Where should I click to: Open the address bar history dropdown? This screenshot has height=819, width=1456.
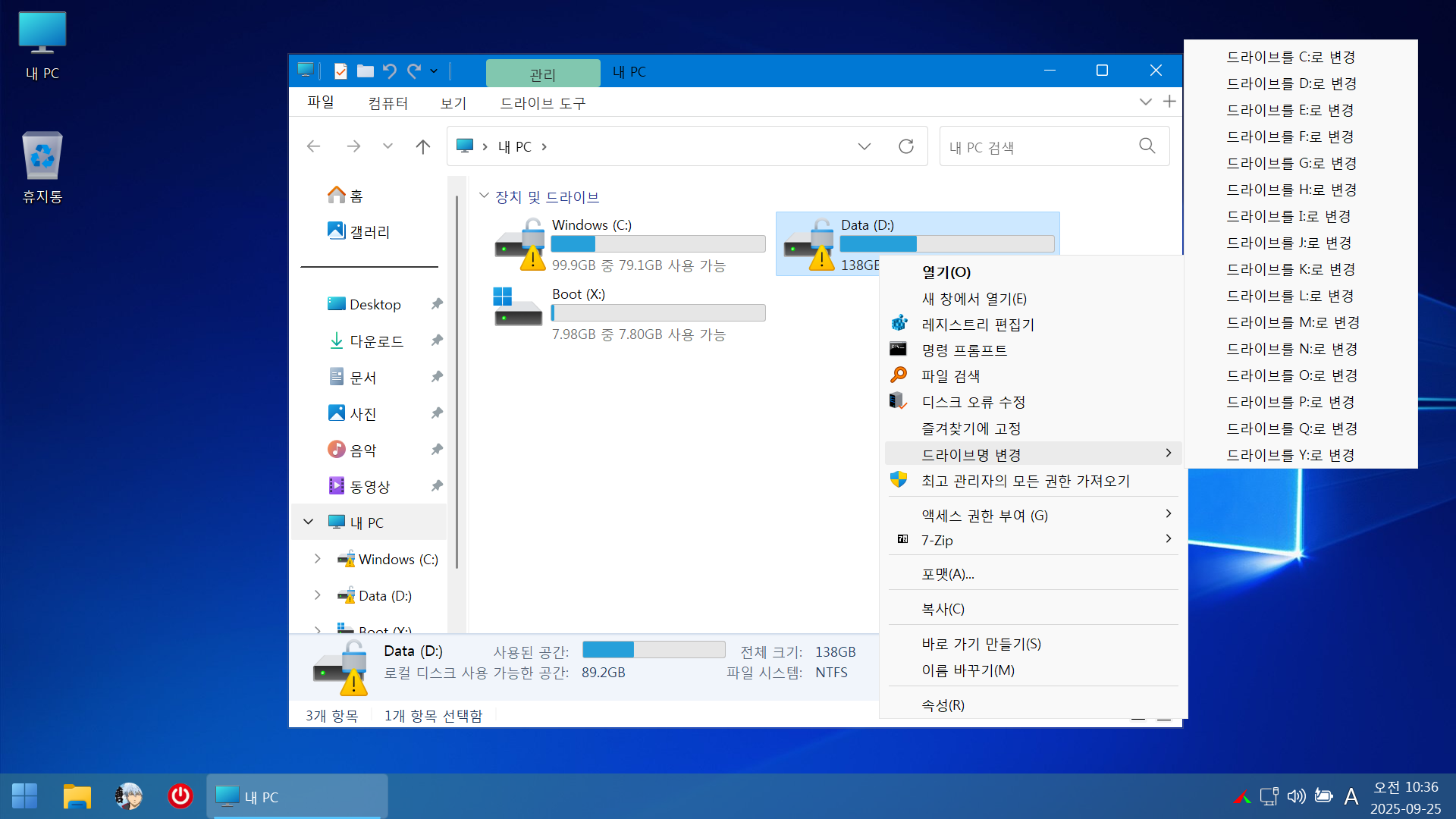click(x=864, y=146)
